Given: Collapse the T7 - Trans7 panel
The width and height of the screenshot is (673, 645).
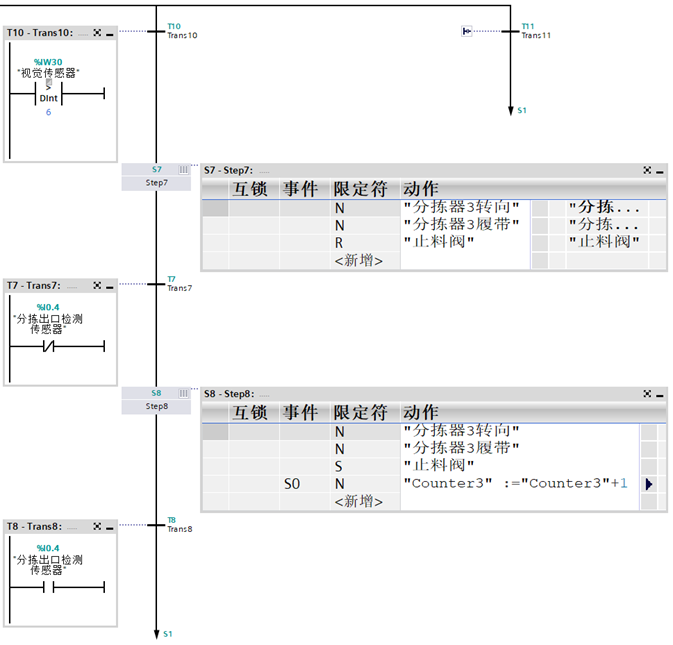Looking at the screenshot, I should pos(110,286).
